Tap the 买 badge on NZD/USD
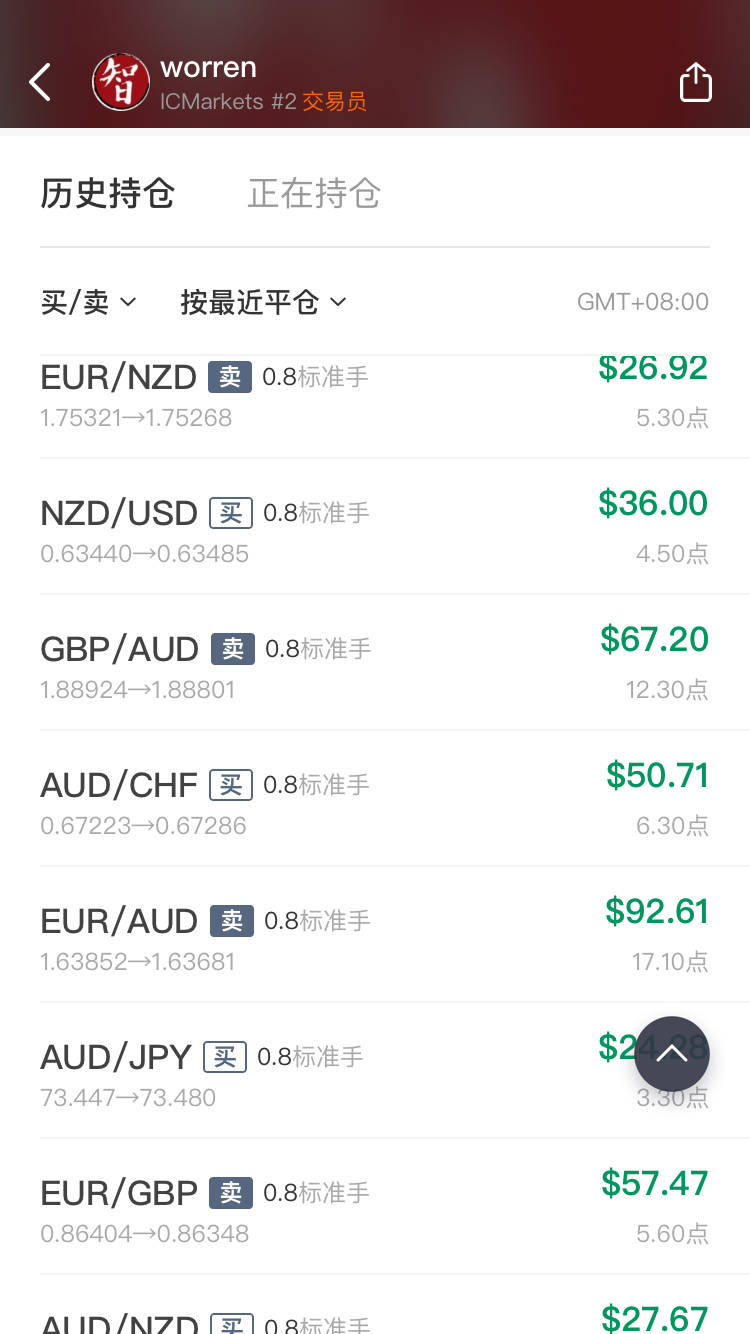 [x=231, y=513]
